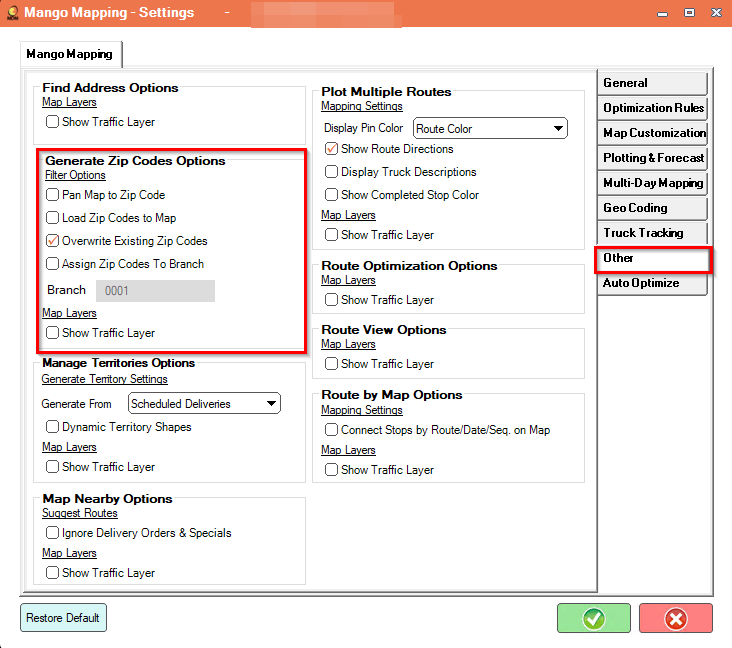Open the Map Customization section
This screenshot has height=648, width=732.
[652, 133]
